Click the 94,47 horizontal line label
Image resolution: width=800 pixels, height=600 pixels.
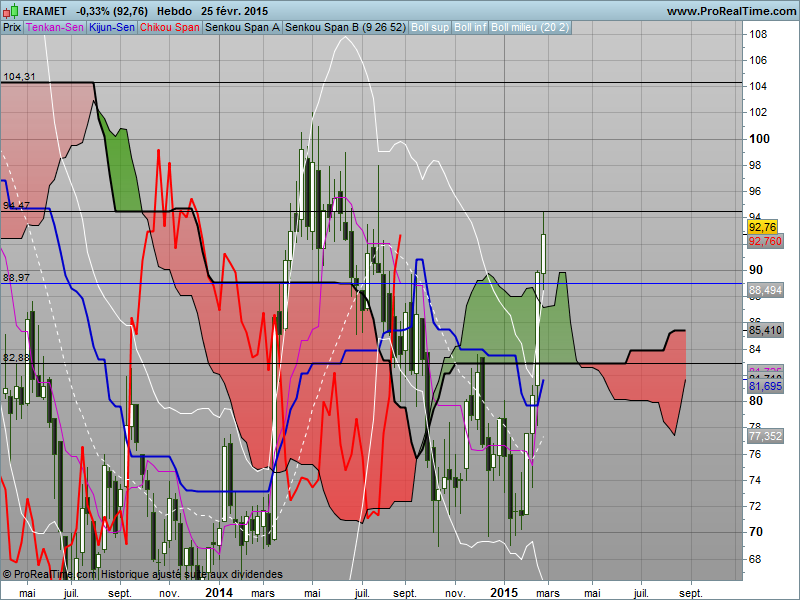pyautogui.click(x=16, y=206)
